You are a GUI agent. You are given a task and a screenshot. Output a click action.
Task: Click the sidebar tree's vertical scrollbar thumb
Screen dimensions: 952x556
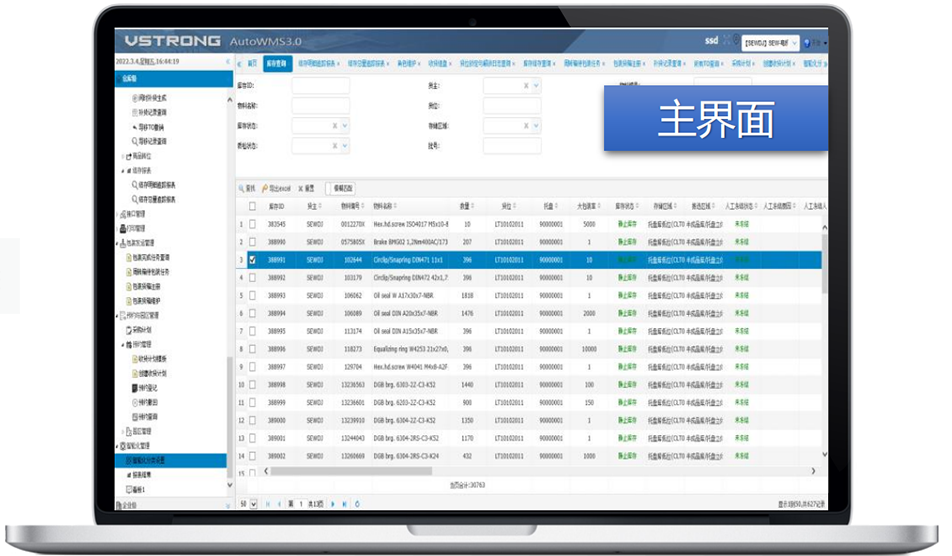click(x=230, y=418)
